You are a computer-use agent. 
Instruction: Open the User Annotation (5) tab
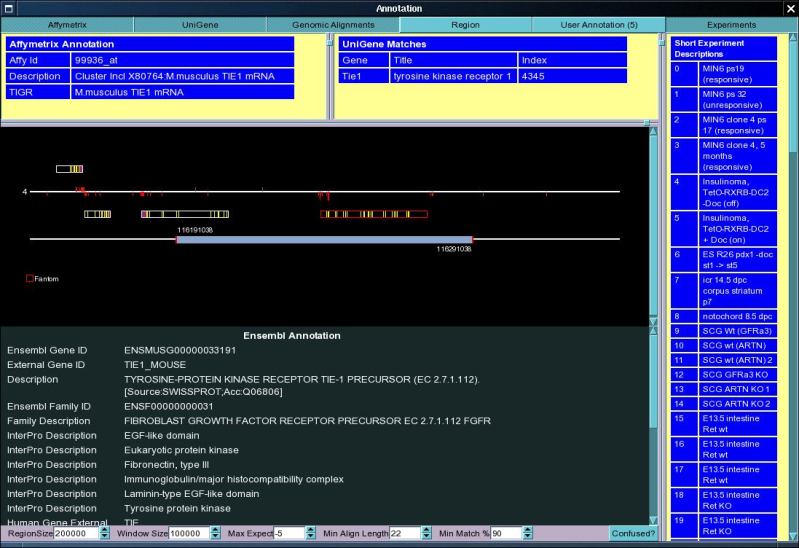(598, 24)
